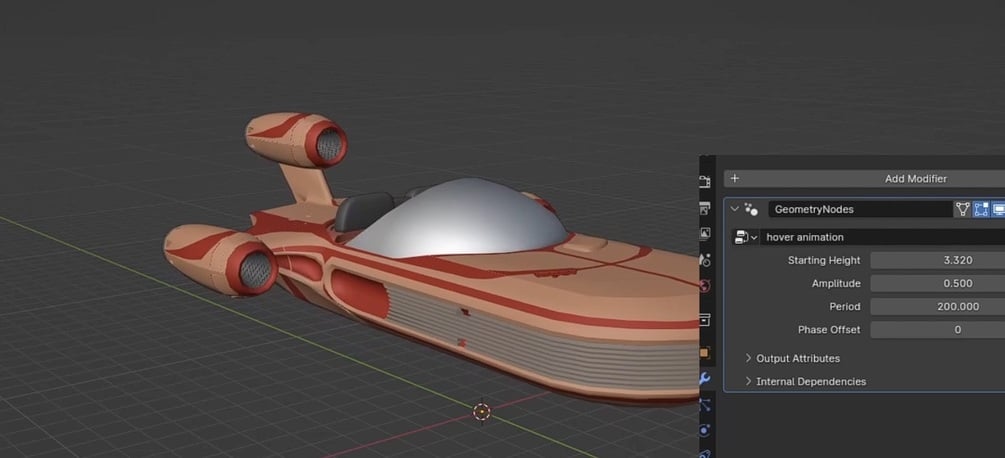Open the node group browse dropdown
1005x458 pixels.
pos(745,237)
